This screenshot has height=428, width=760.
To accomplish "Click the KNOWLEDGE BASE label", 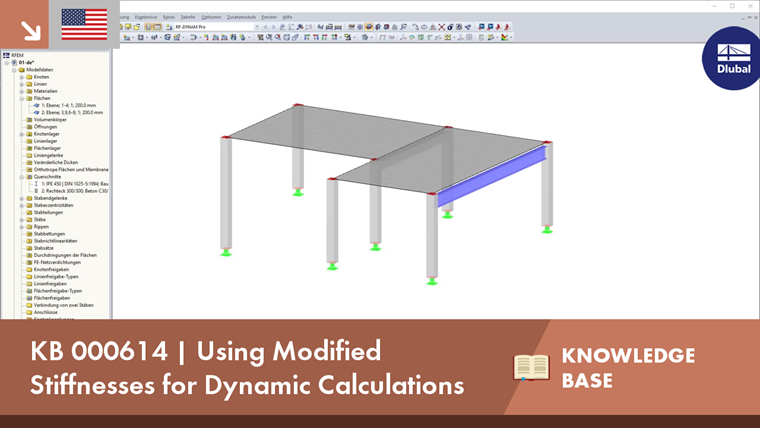I will 628,367.
